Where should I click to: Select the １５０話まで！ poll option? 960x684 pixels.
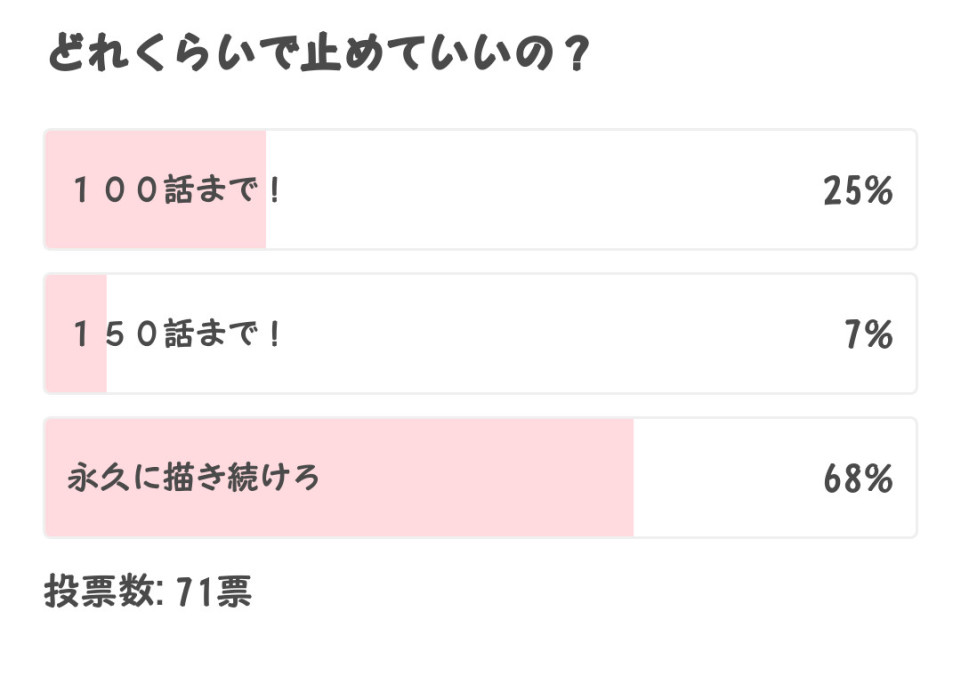tap(480, 334)
